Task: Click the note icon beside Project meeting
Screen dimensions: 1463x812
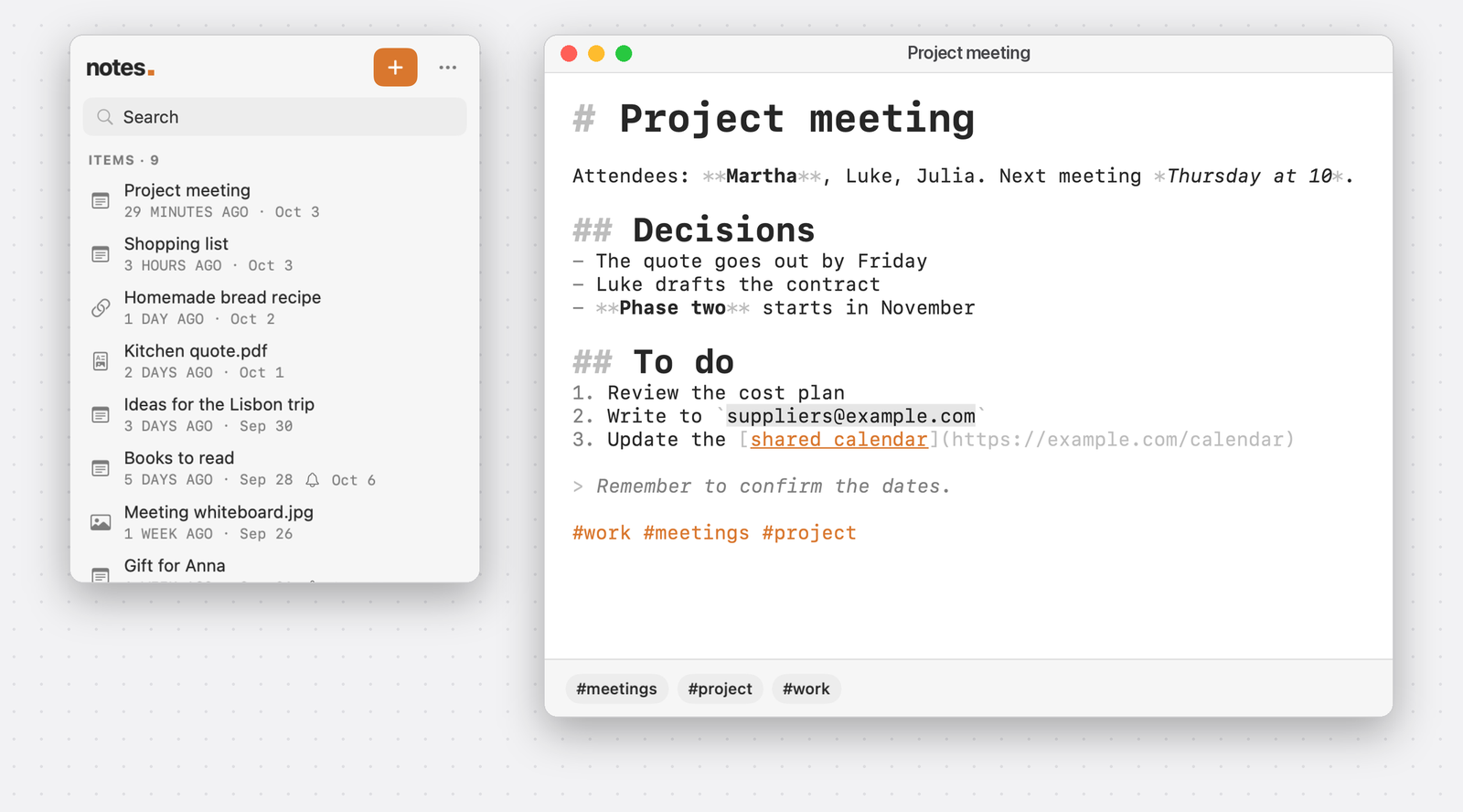Action: point(101,200)
